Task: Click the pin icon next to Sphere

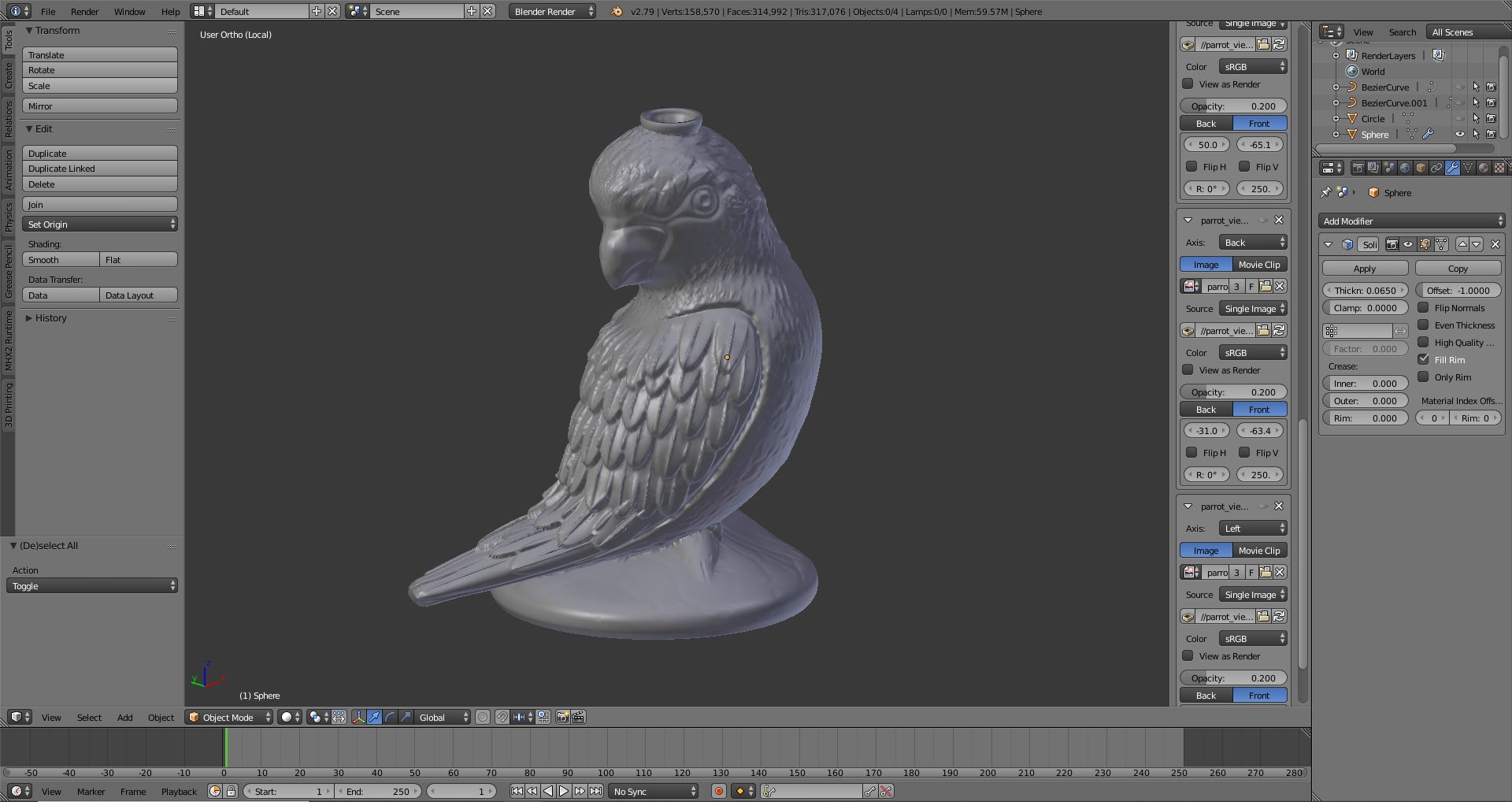Action: [x=1325, y=192]
